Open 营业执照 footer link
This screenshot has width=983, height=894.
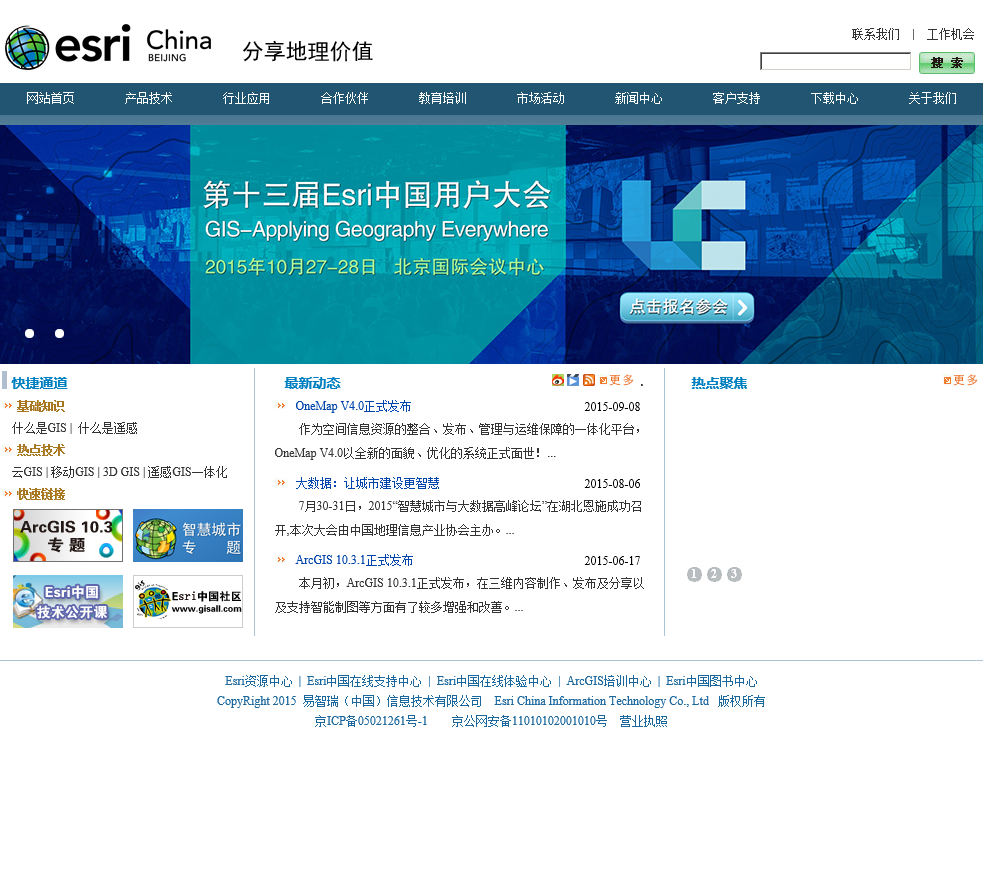point(643,722)
